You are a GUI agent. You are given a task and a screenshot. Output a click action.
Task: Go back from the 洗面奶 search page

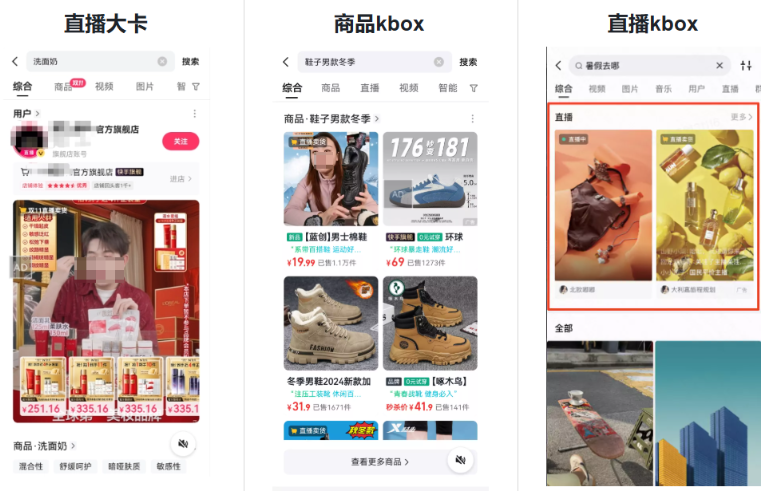(x=15, y=62)
